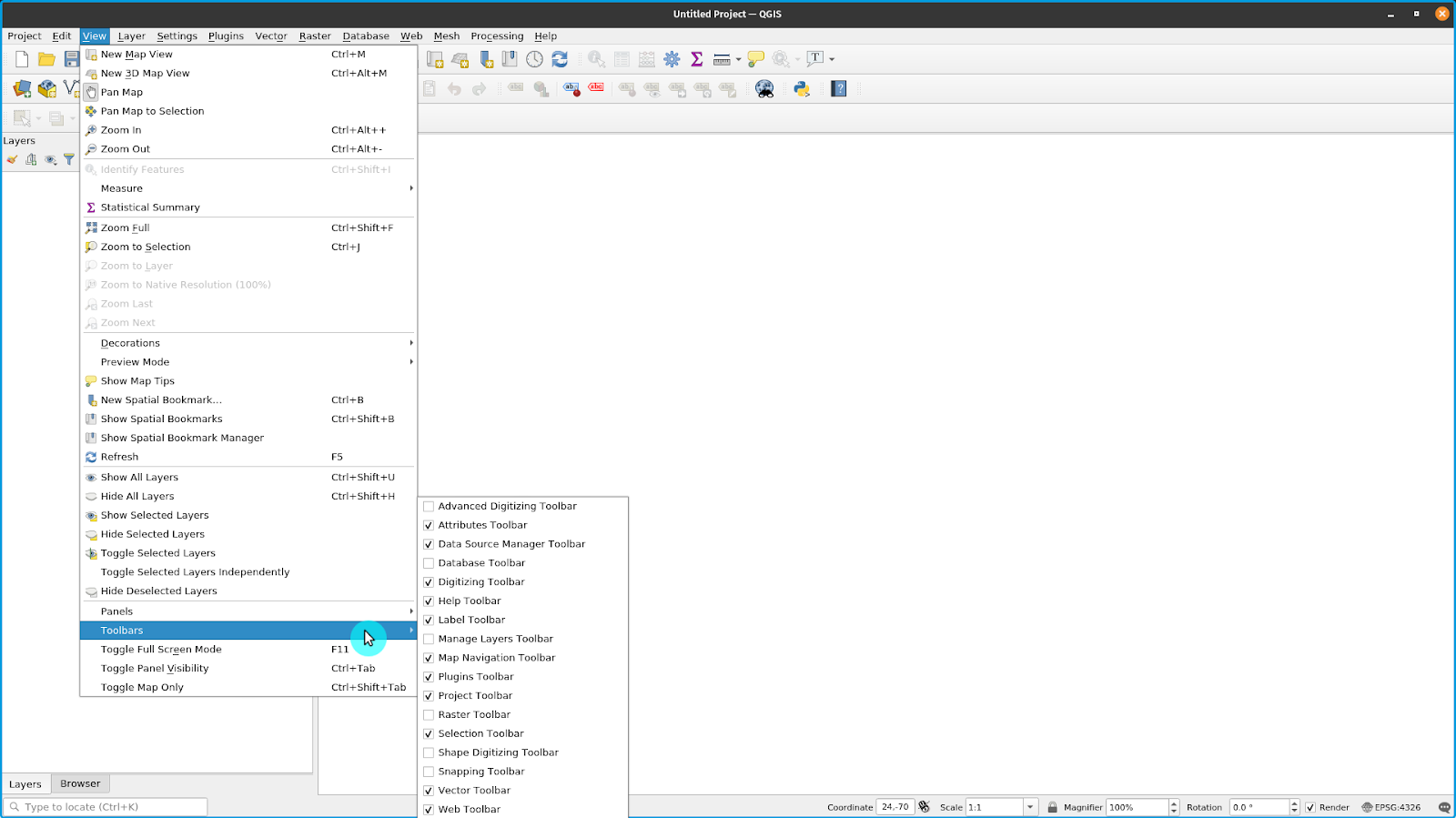The width and height of the screenshot is (1456, 818).
Task: Open the Layer menu in menu bar
Action: tap(131, 36)
